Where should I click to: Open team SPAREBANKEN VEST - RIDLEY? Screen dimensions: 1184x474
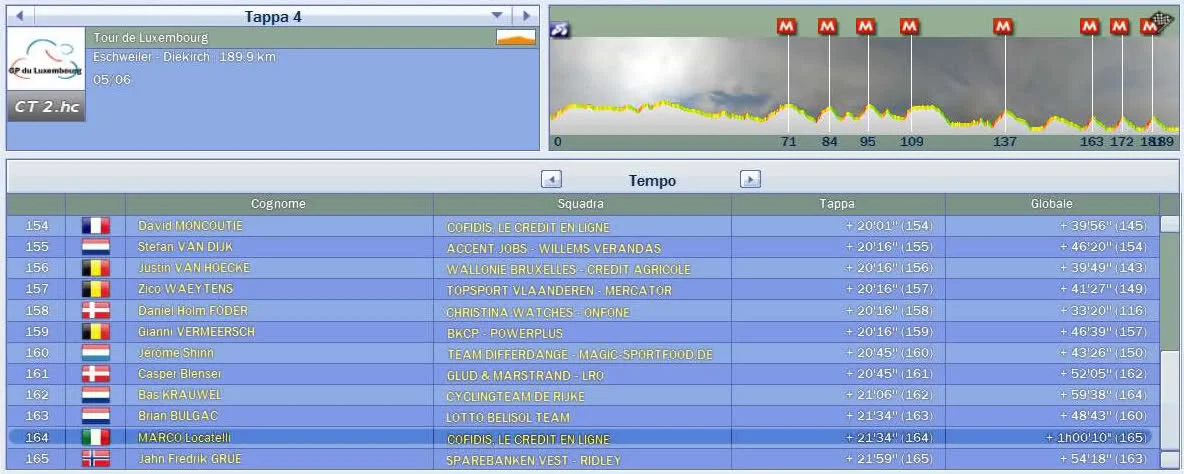(x=534, y=460)
